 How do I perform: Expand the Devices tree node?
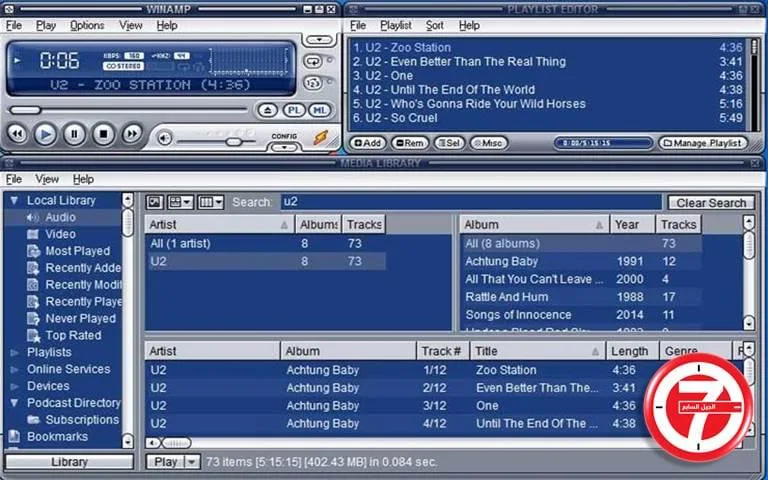[x=14, y=386]
